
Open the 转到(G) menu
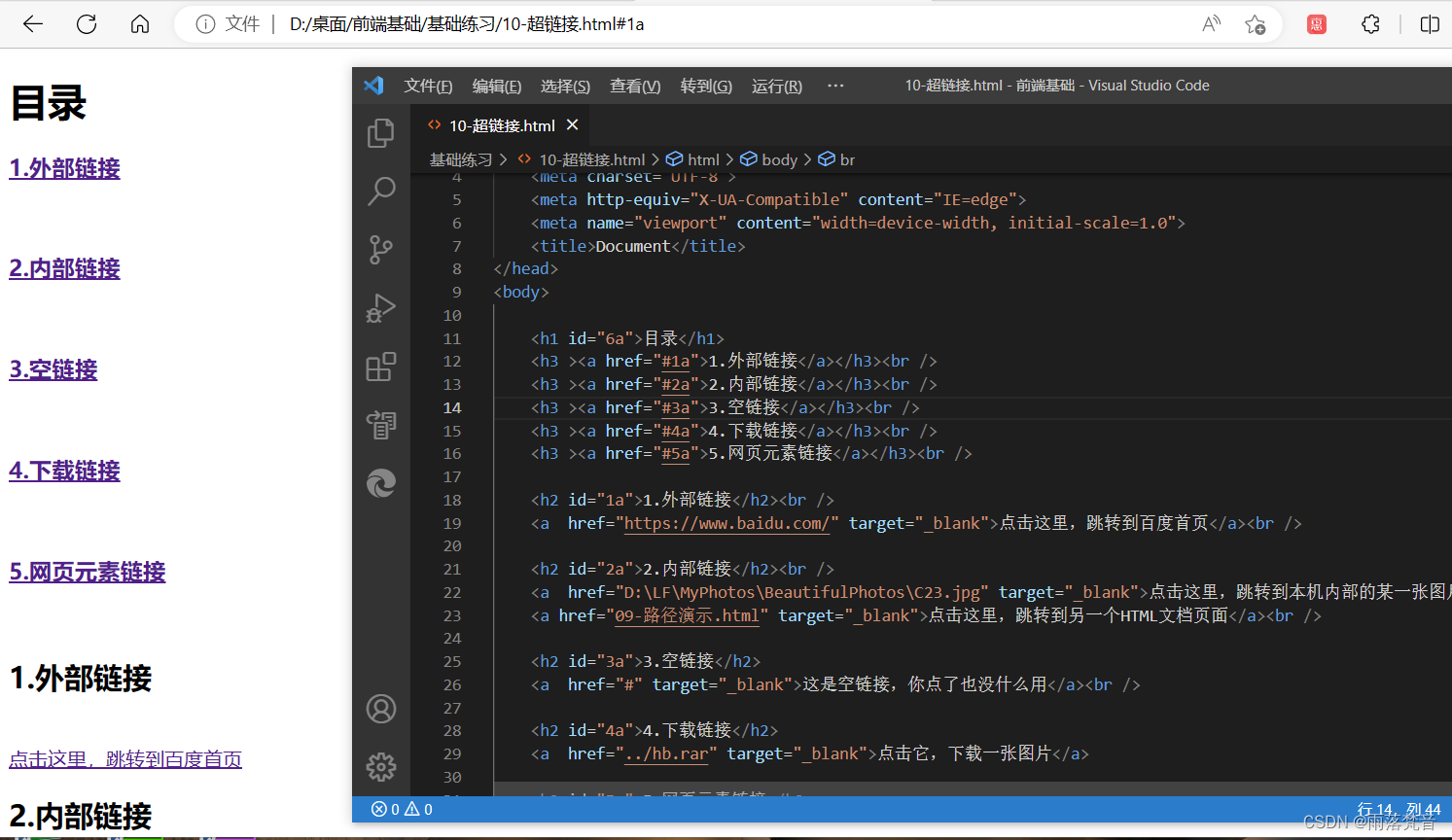pos(706,86)
